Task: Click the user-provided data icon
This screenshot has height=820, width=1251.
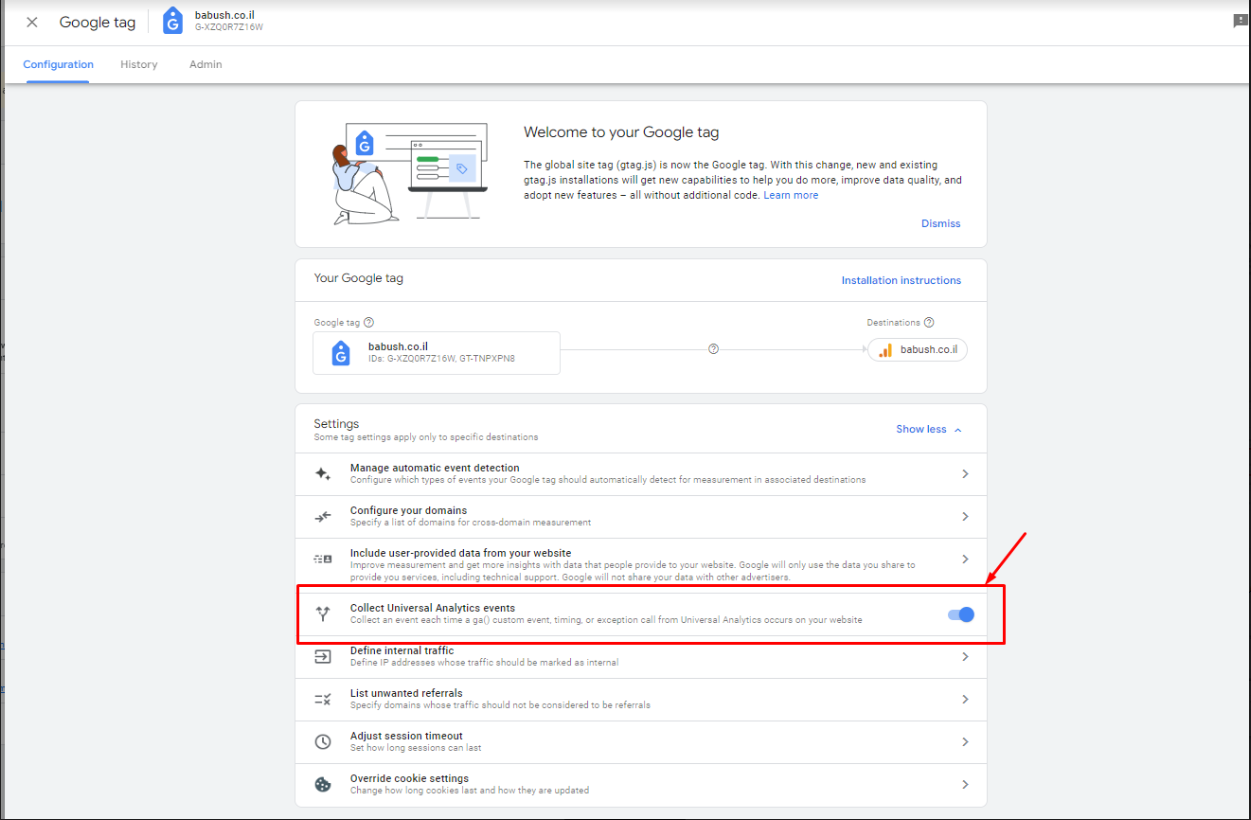Action: click(x=323, y=559)
